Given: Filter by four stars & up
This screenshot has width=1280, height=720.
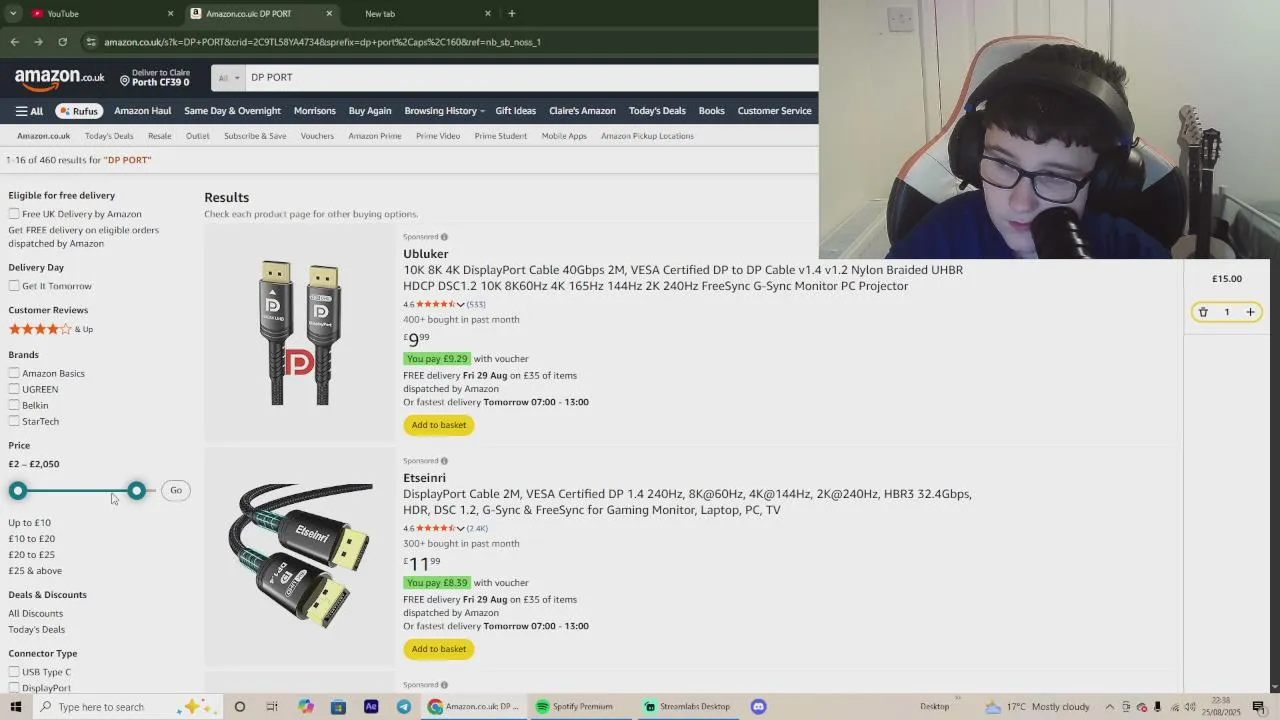Looking at the screenshot, I should [51, 329].
